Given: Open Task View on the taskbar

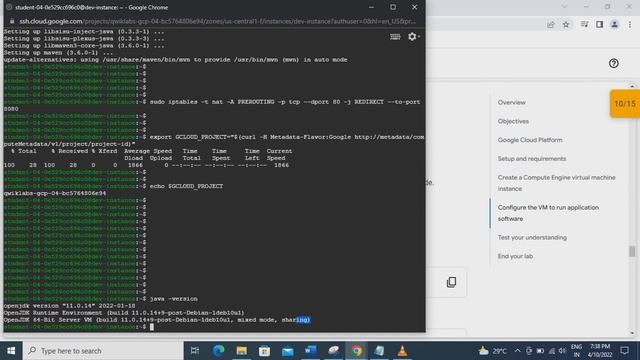Looking at the screenshot, I should click(195, 351).
